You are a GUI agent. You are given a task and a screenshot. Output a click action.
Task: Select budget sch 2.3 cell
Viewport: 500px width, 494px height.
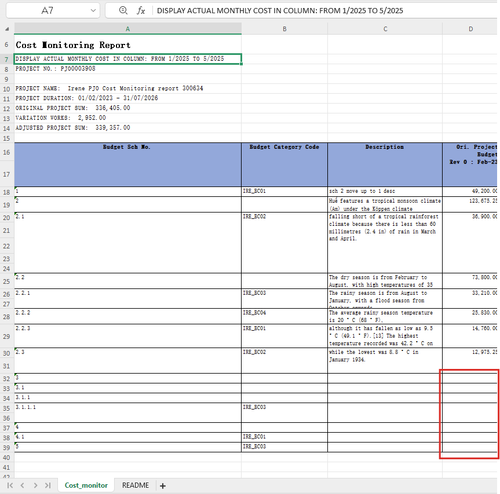click(x=128, y=361)
